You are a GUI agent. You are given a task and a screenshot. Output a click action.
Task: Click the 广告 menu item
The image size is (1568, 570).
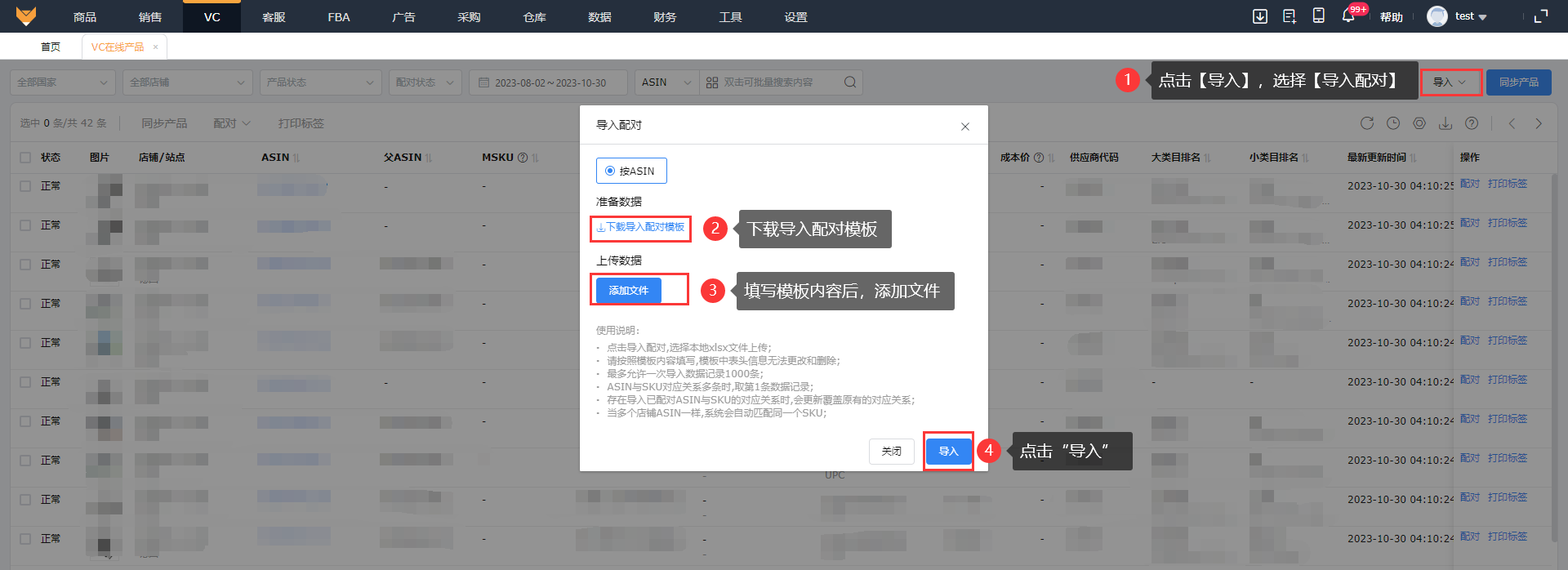[404, 16]
